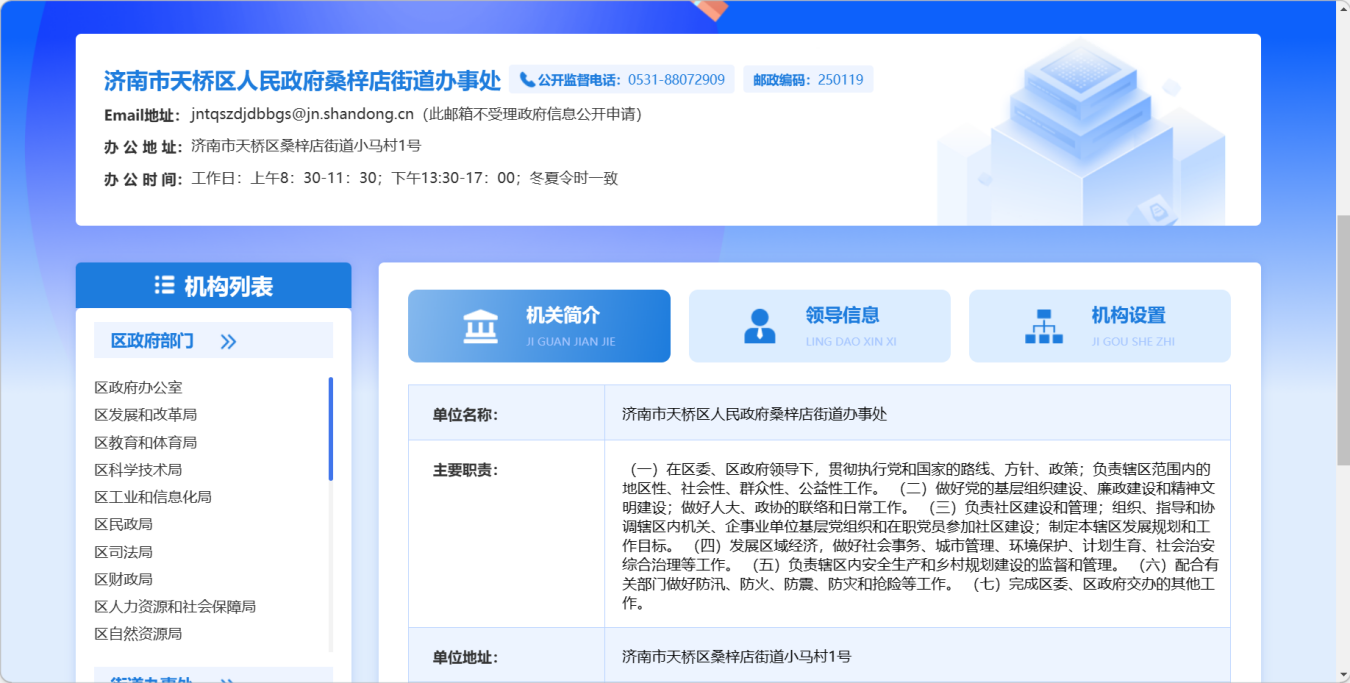
Task: Click the 单位名称 label cell
Action: [506, 413]
